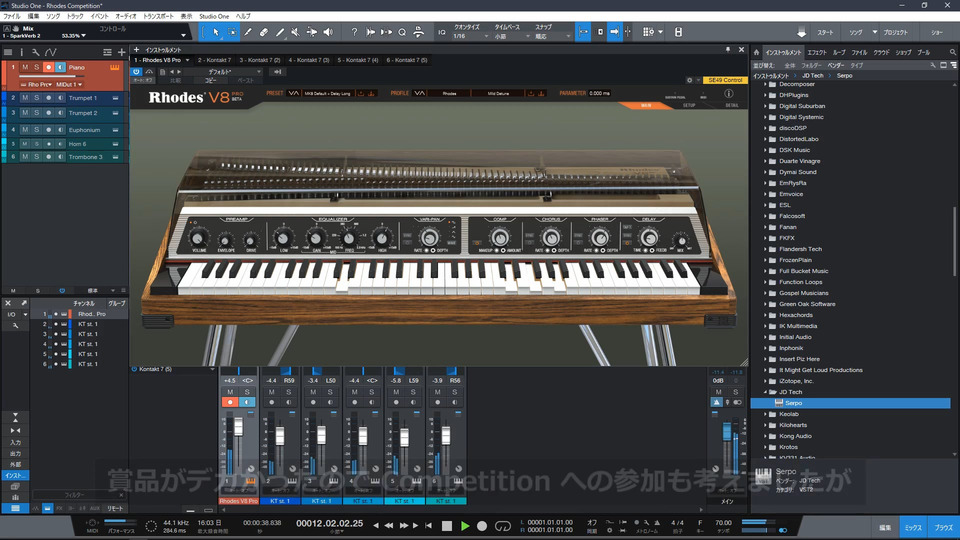
Task: Pin the instrument editor window
Action: coord(728,50)
